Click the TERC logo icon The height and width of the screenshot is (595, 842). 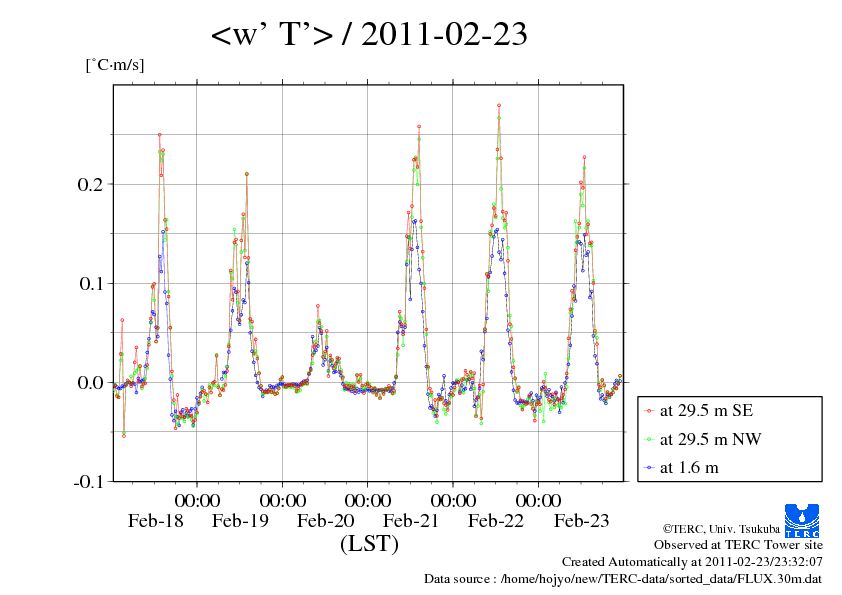click(802, 520)
